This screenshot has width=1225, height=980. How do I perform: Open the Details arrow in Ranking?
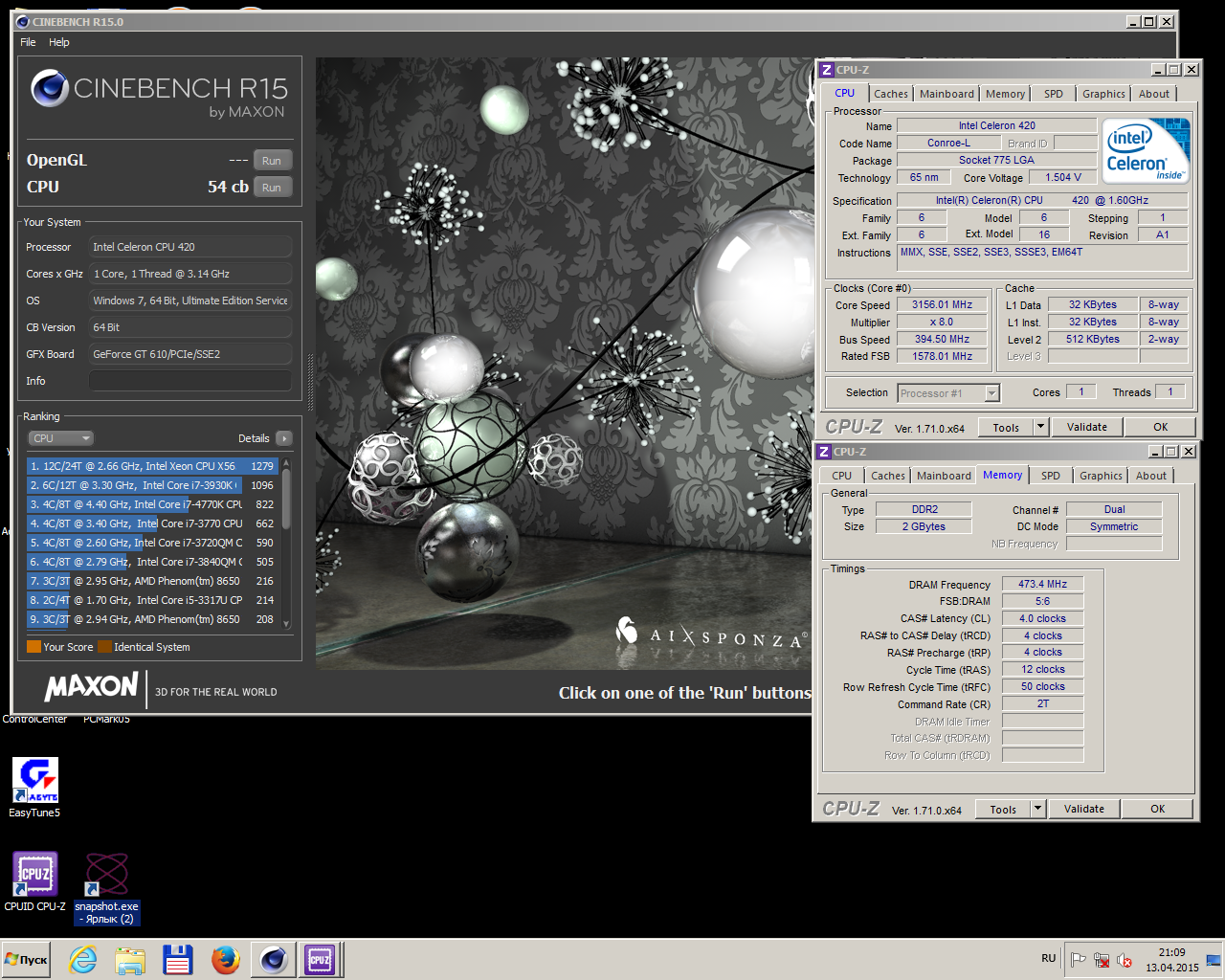283,438
